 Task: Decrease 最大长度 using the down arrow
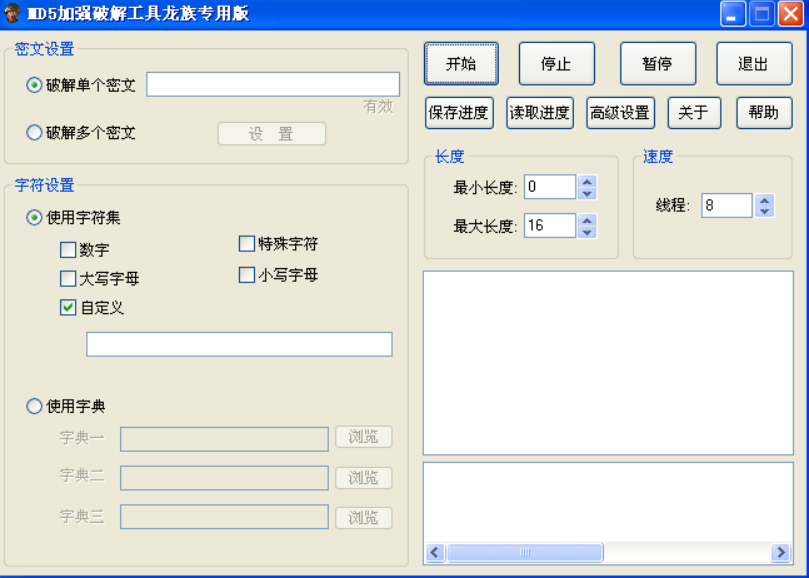point(587,232)
